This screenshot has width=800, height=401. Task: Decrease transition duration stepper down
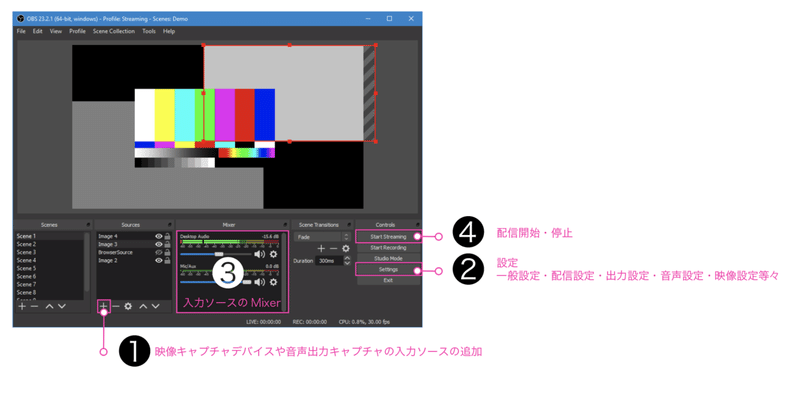(347, 263)
